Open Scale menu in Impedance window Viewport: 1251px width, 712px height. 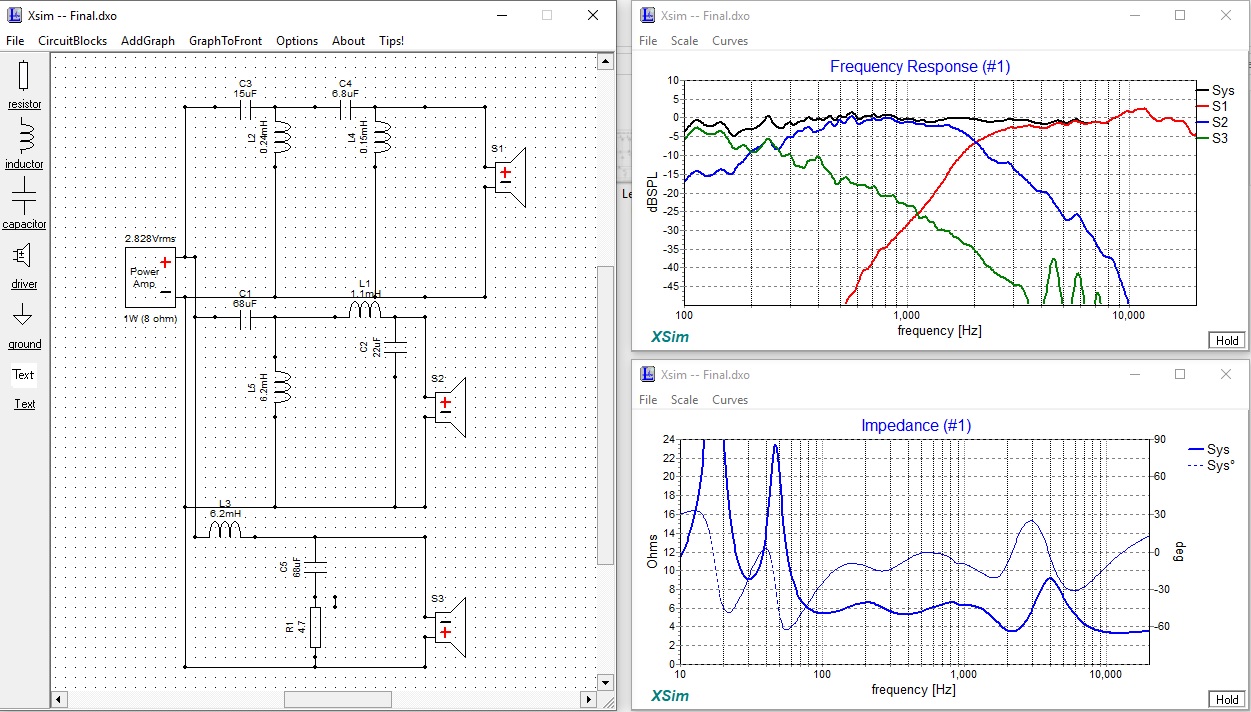(x=685, y=399)
